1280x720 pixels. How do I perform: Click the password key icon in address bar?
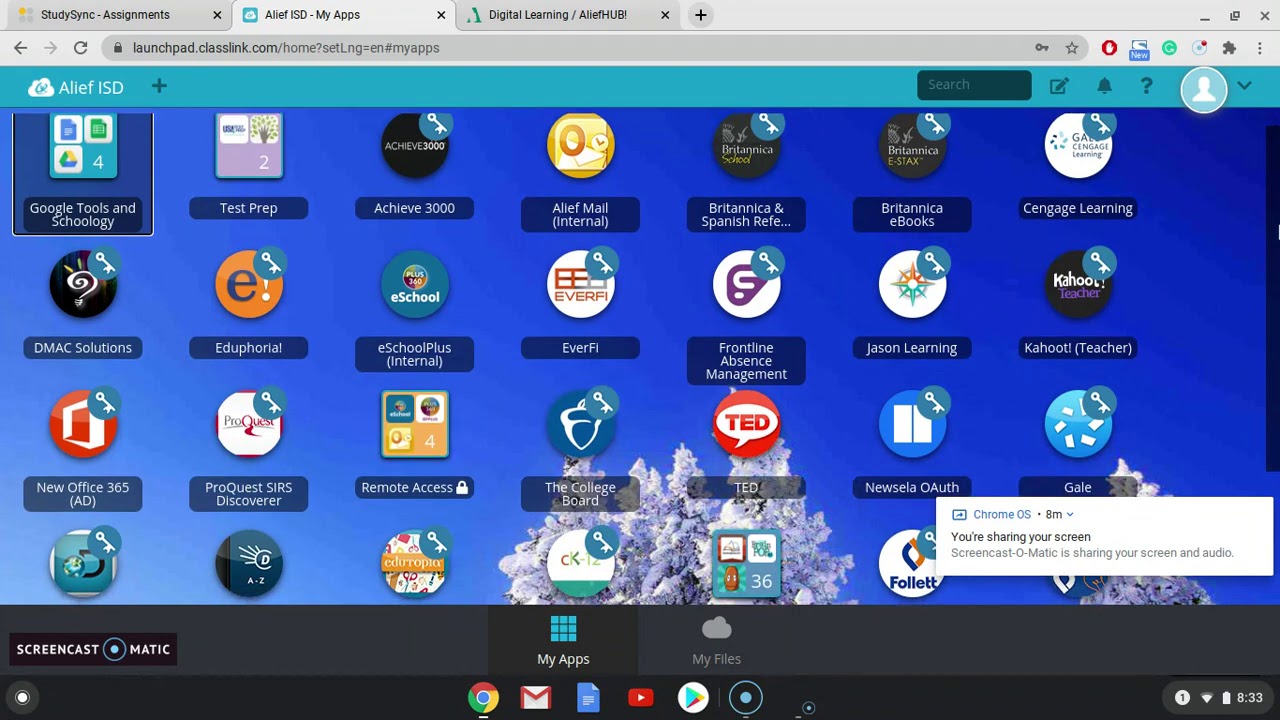point(1042,48)
